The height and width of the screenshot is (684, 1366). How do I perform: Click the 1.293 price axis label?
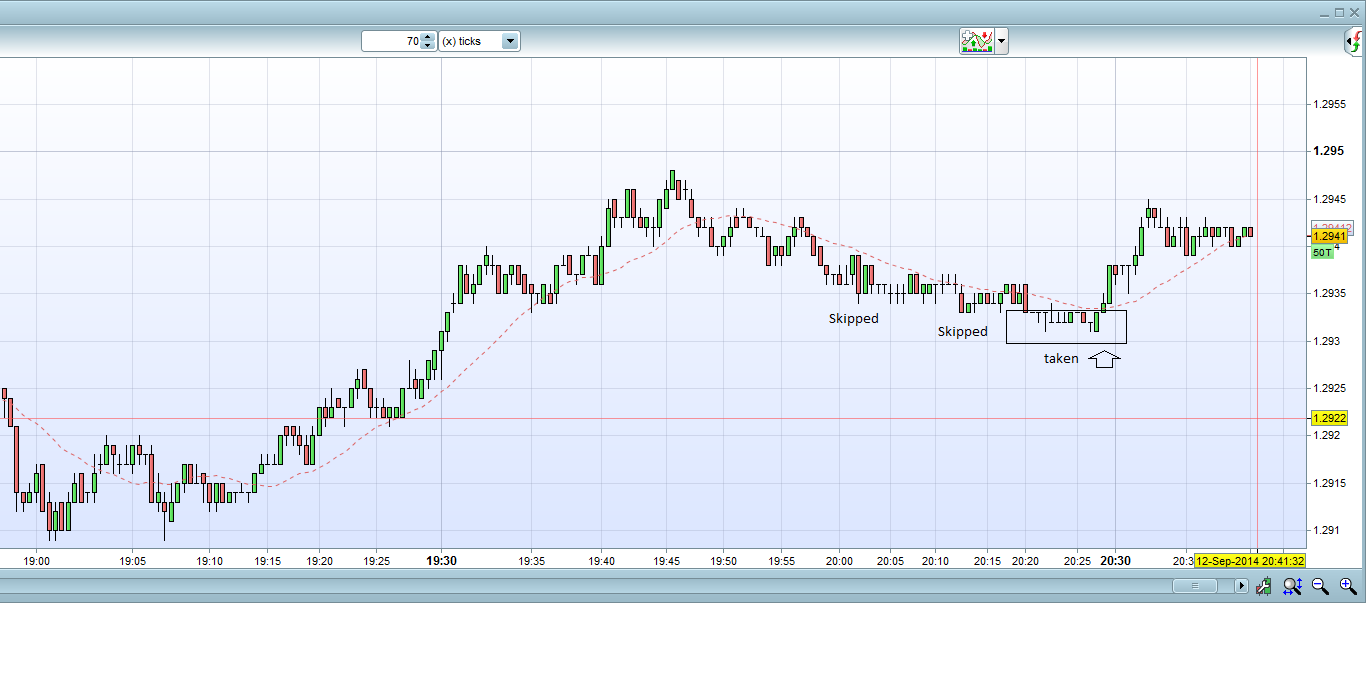1327,341
